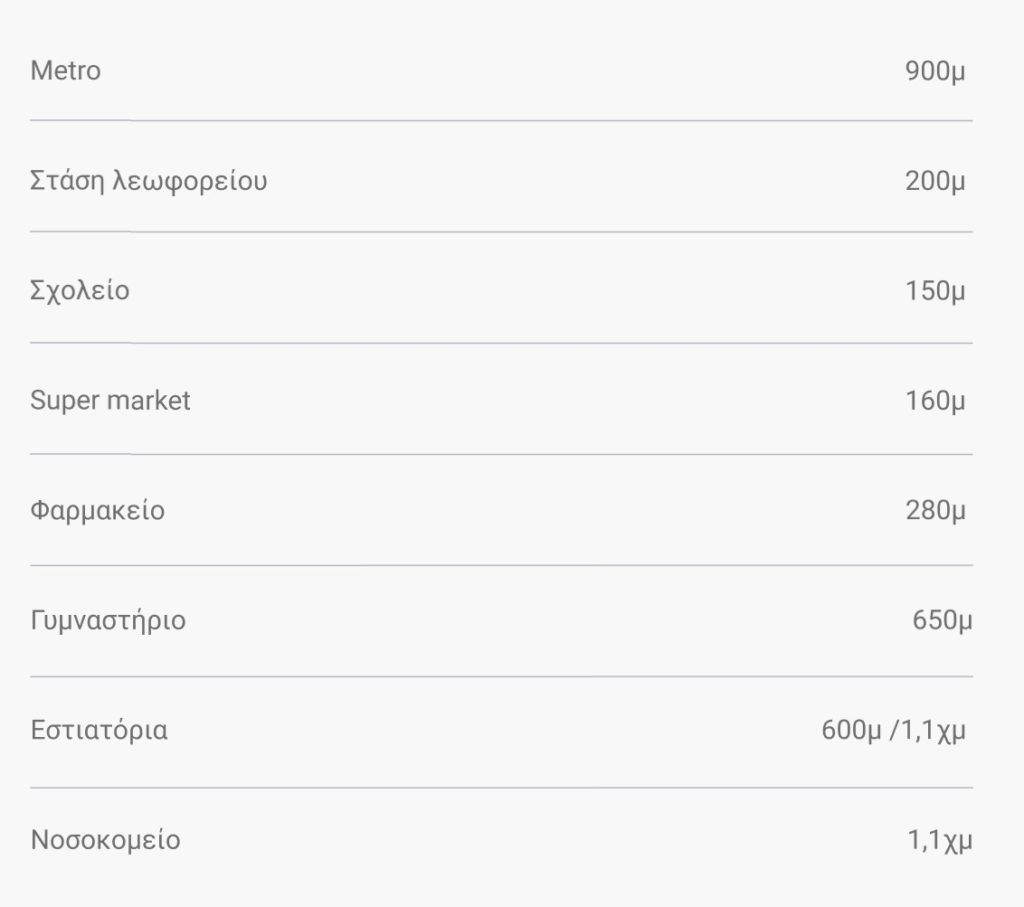Tap the 200μ bus stop distance
Image resolution: width=1024 pixels, height=907 pixels.
(x=935, y=182)
